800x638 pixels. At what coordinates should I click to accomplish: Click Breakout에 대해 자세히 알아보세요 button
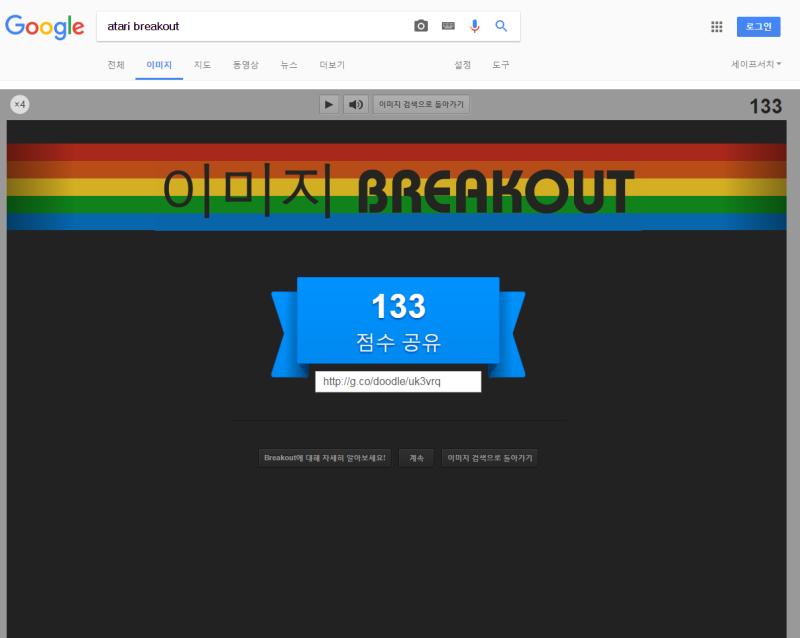click(x=325, y=458)
